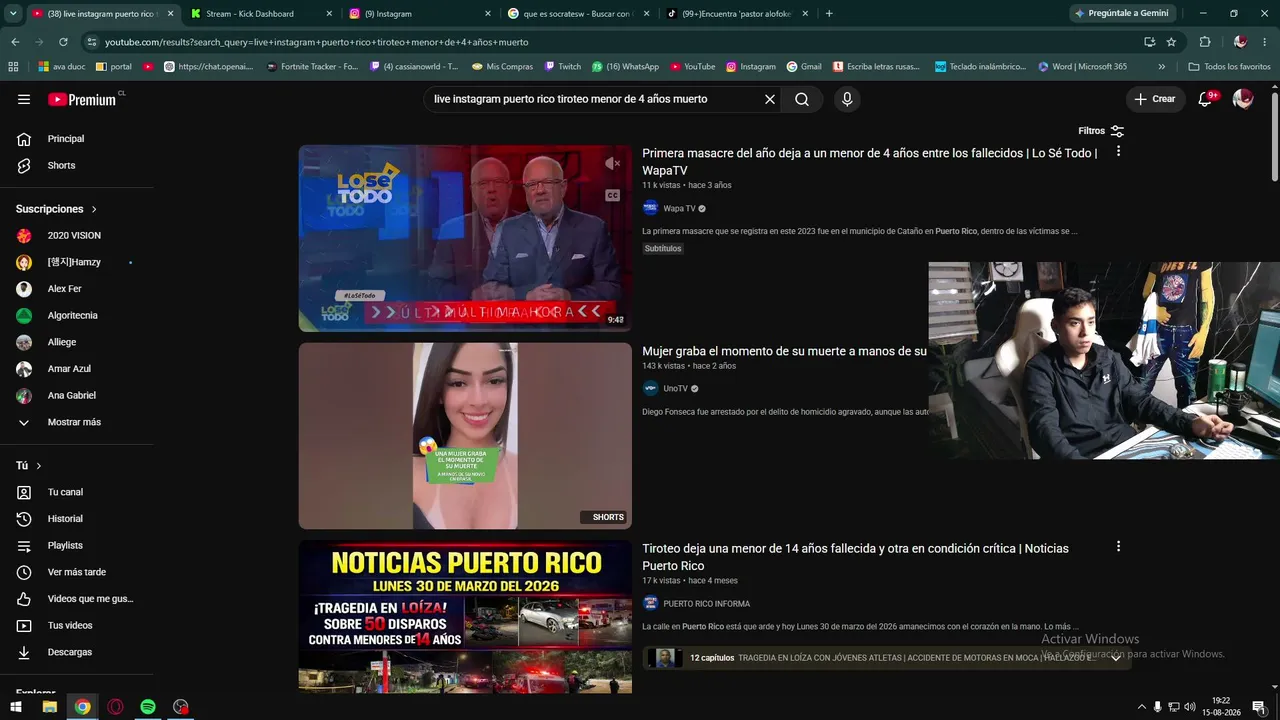Unmute the Lo Sé Todo thumbnail preview
This screenshot has width=1280, height=720.
pos(612,163)
